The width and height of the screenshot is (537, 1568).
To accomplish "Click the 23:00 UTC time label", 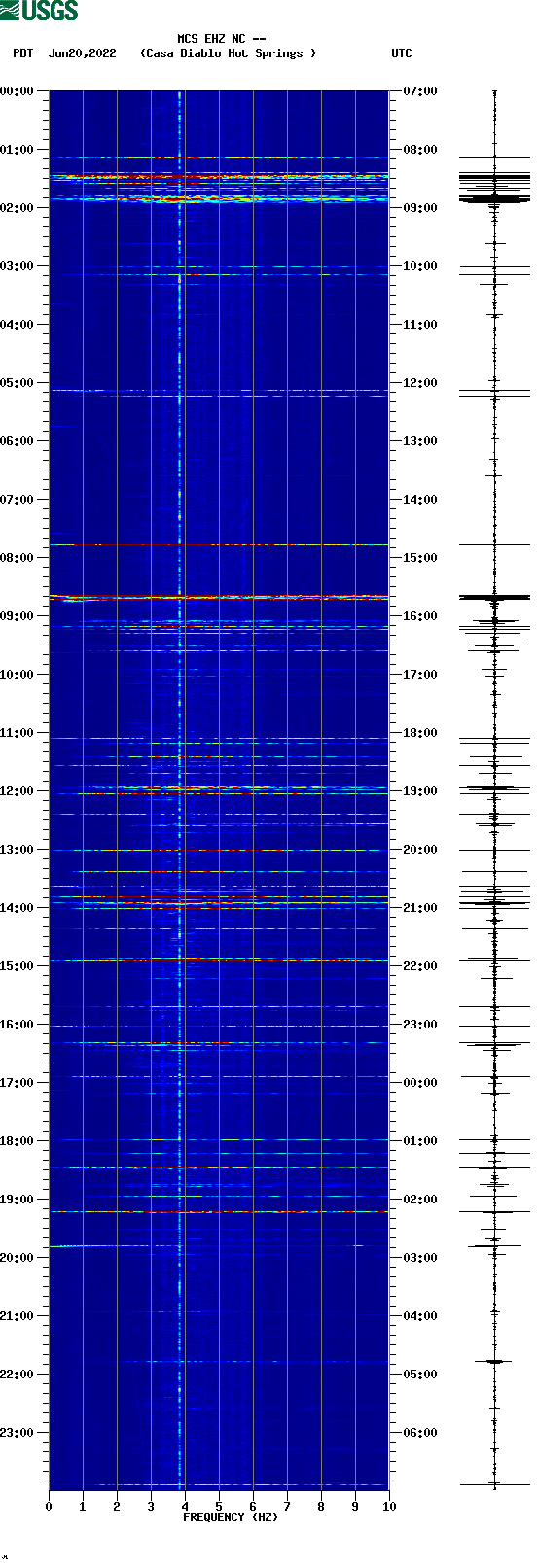I will 420,1025.
